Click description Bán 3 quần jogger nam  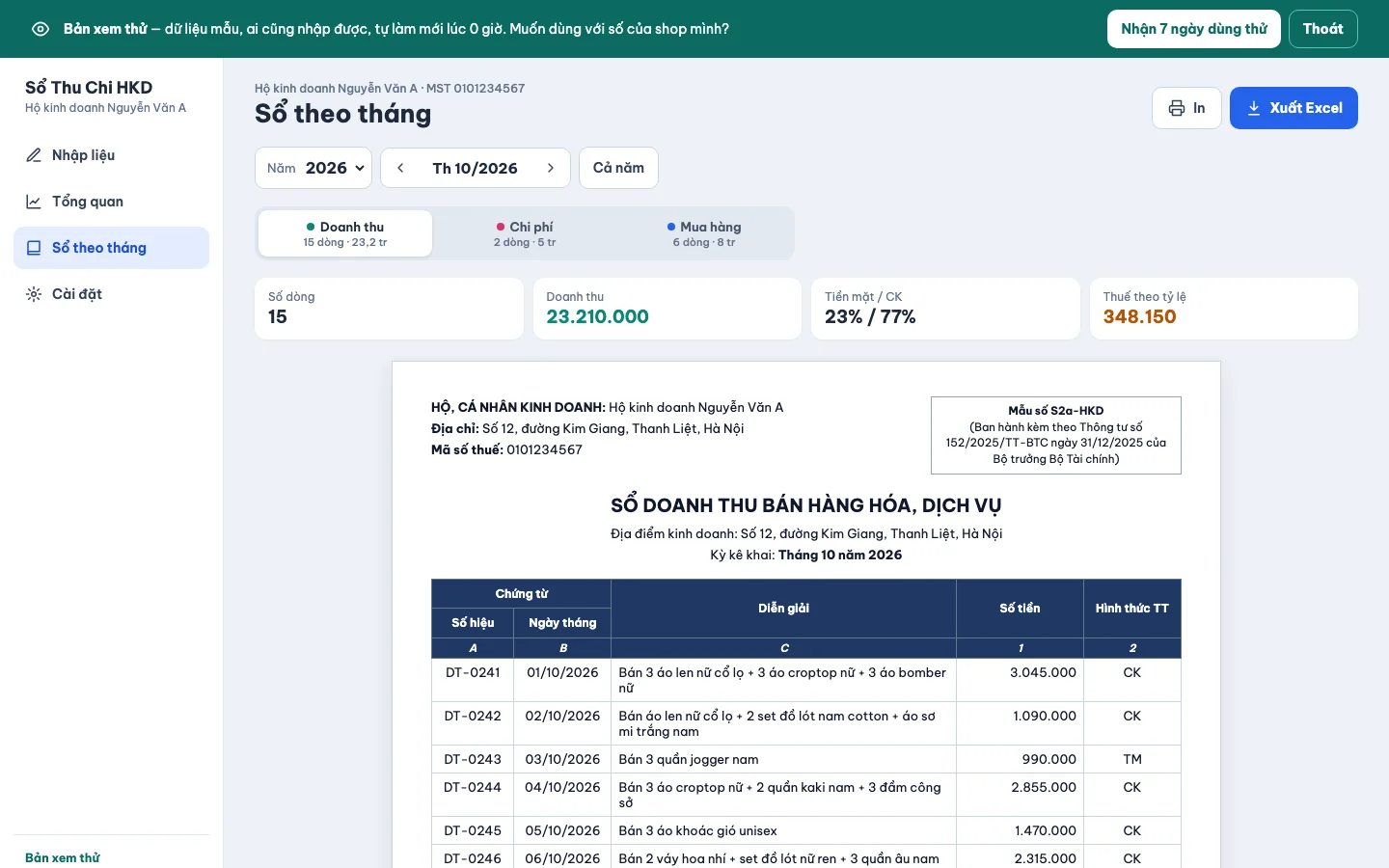tap(689, 759)
